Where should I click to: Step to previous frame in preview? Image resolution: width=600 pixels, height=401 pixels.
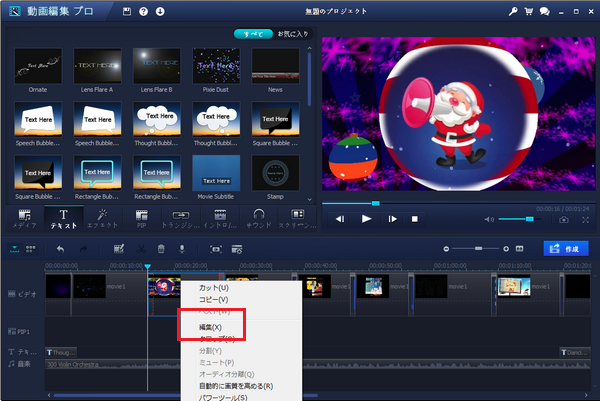point(340,219)
